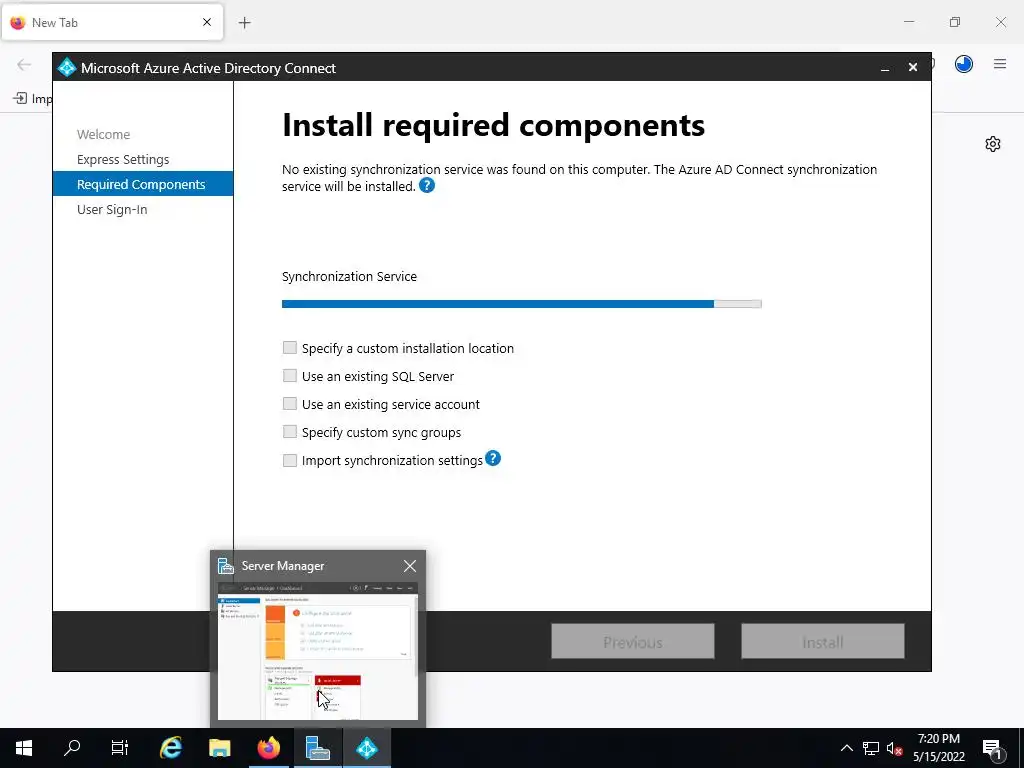Click the muted volume tray icon
Screen dimensions: 1024x768
pos(895,748)
